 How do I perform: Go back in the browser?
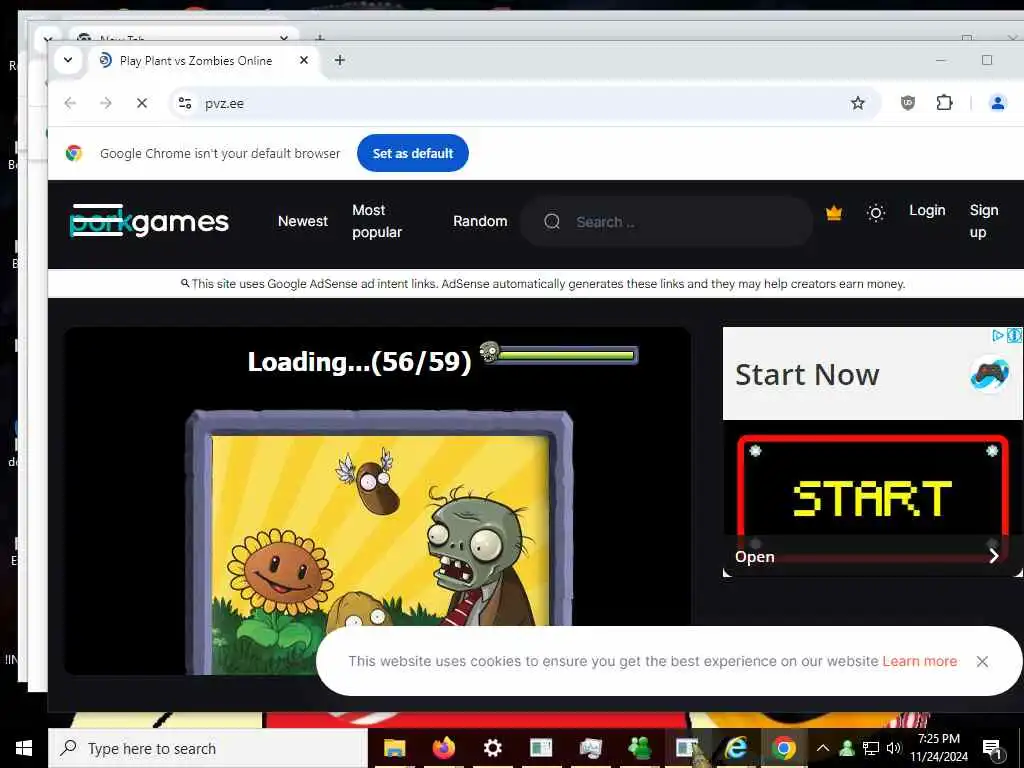[71, 103]
